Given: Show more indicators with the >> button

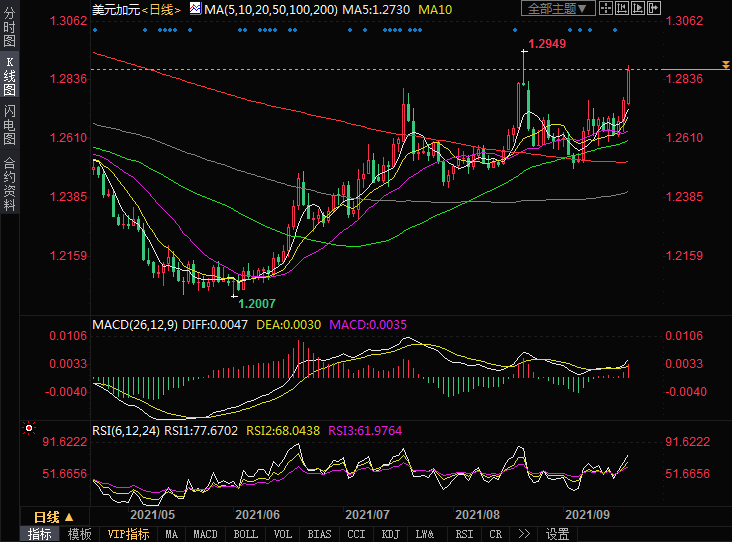Looking at the screenshot, I should pyautogui.click(x=523, y=534).
